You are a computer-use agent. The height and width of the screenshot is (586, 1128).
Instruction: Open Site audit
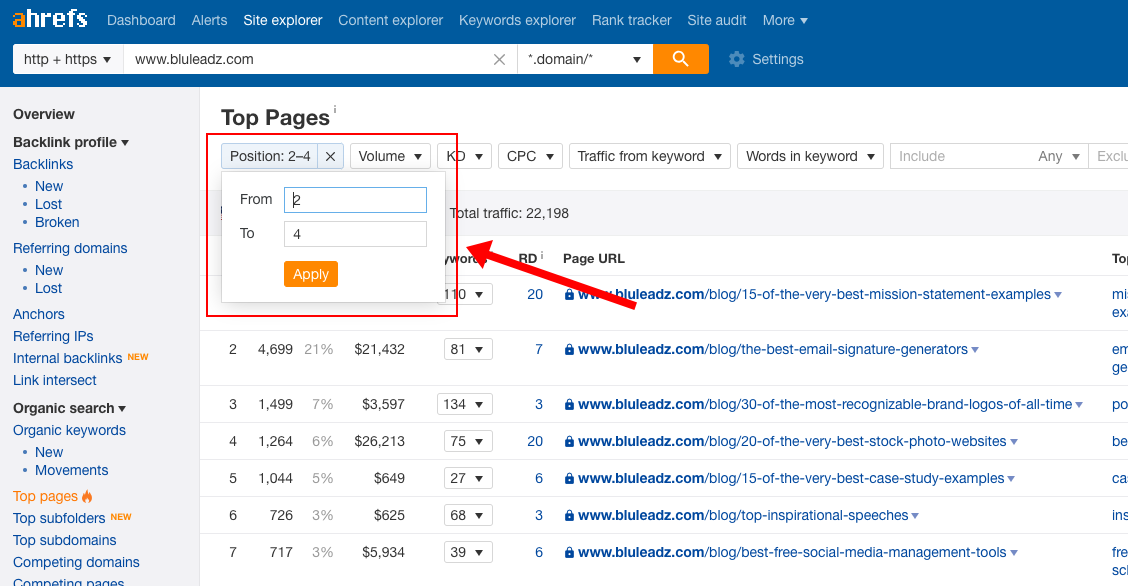tap(717, 20)
